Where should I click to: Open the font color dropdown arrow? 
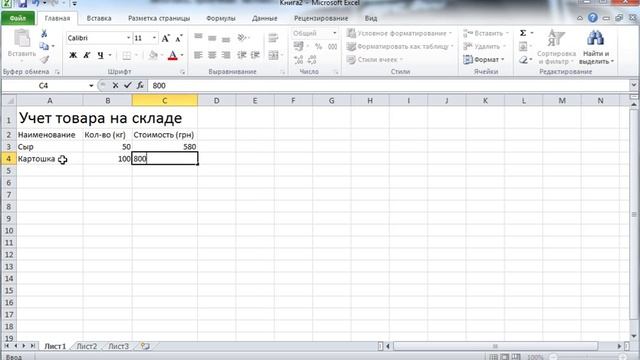[182, 55]
